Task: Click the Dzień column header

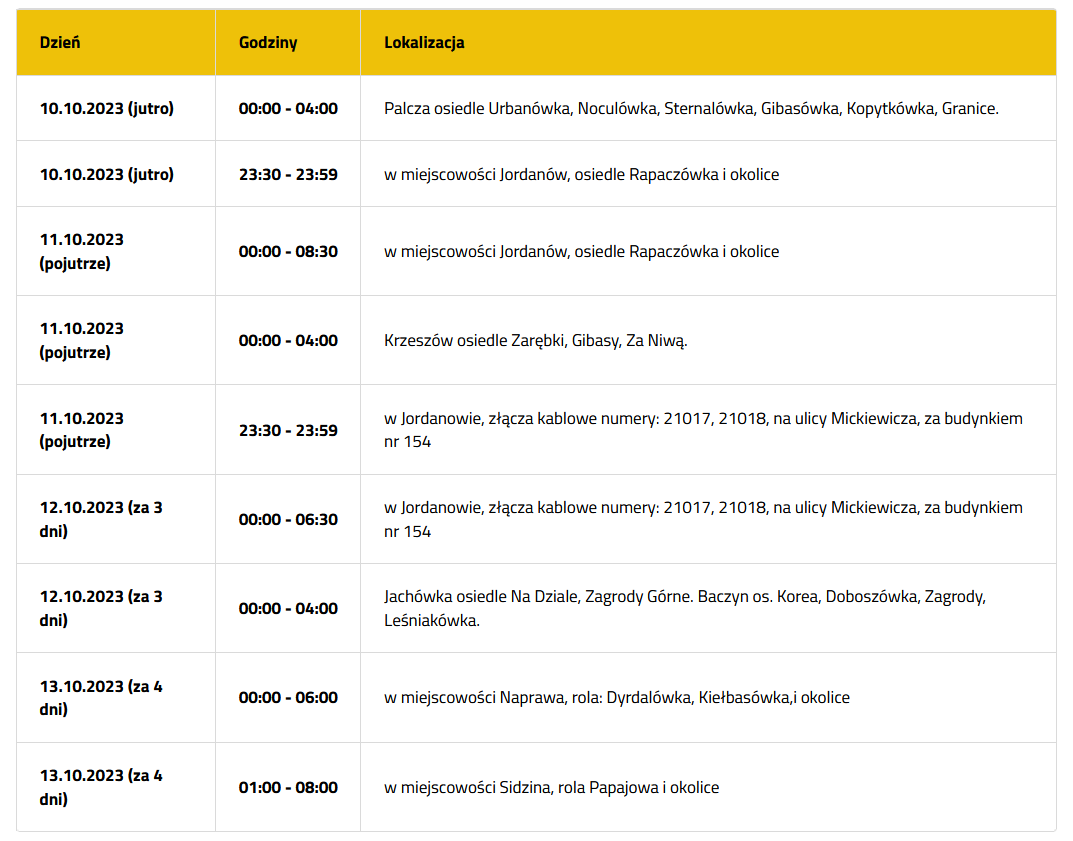Action: 60,42
